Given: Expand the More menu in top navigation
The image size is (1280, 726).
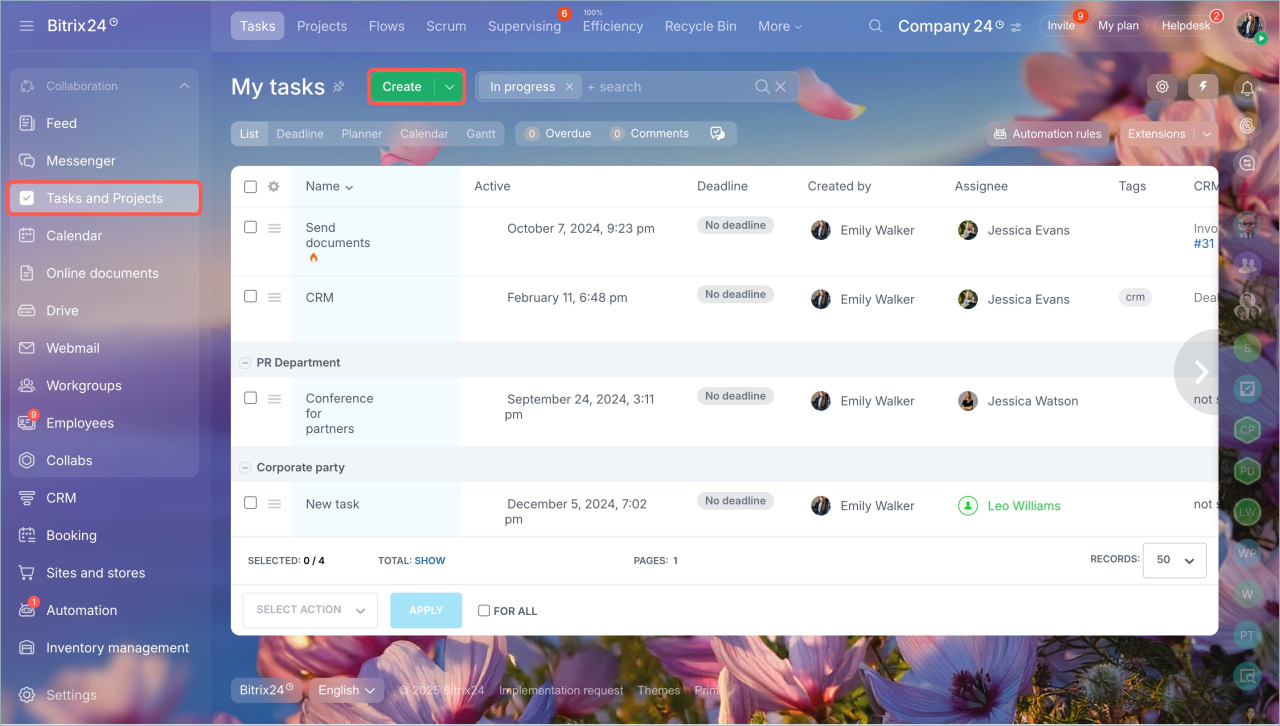Looking at the screenshot, I should (x=780, y=27).
